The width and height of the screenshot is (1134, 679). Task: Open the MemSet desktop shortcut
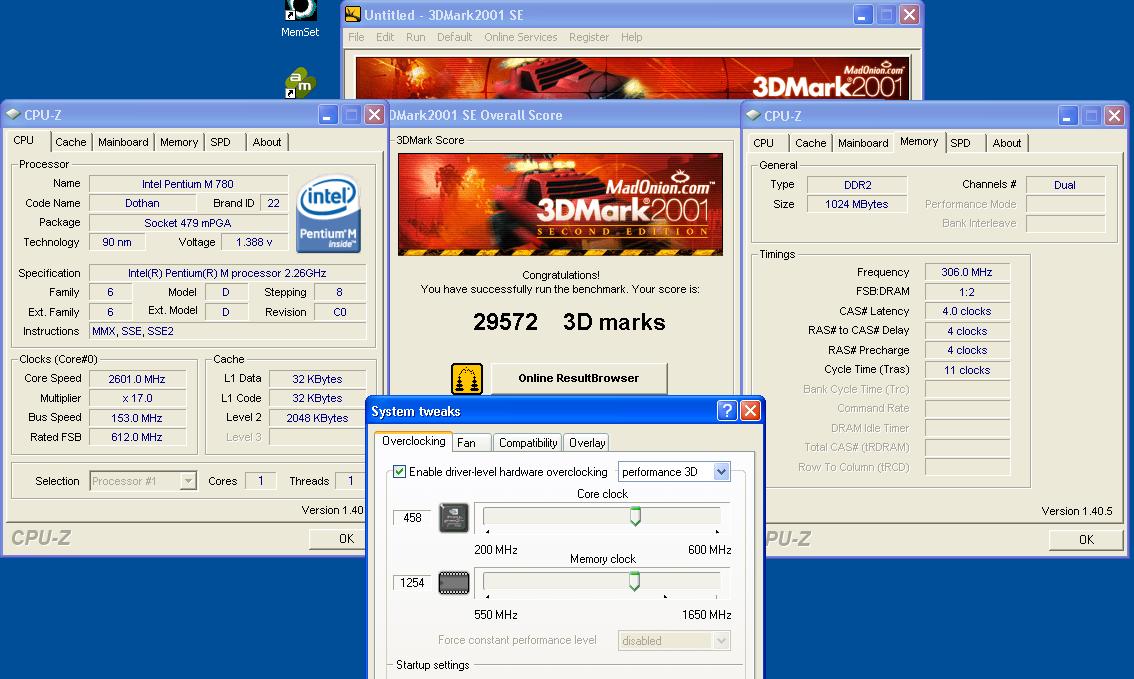(x=299, y=18)
